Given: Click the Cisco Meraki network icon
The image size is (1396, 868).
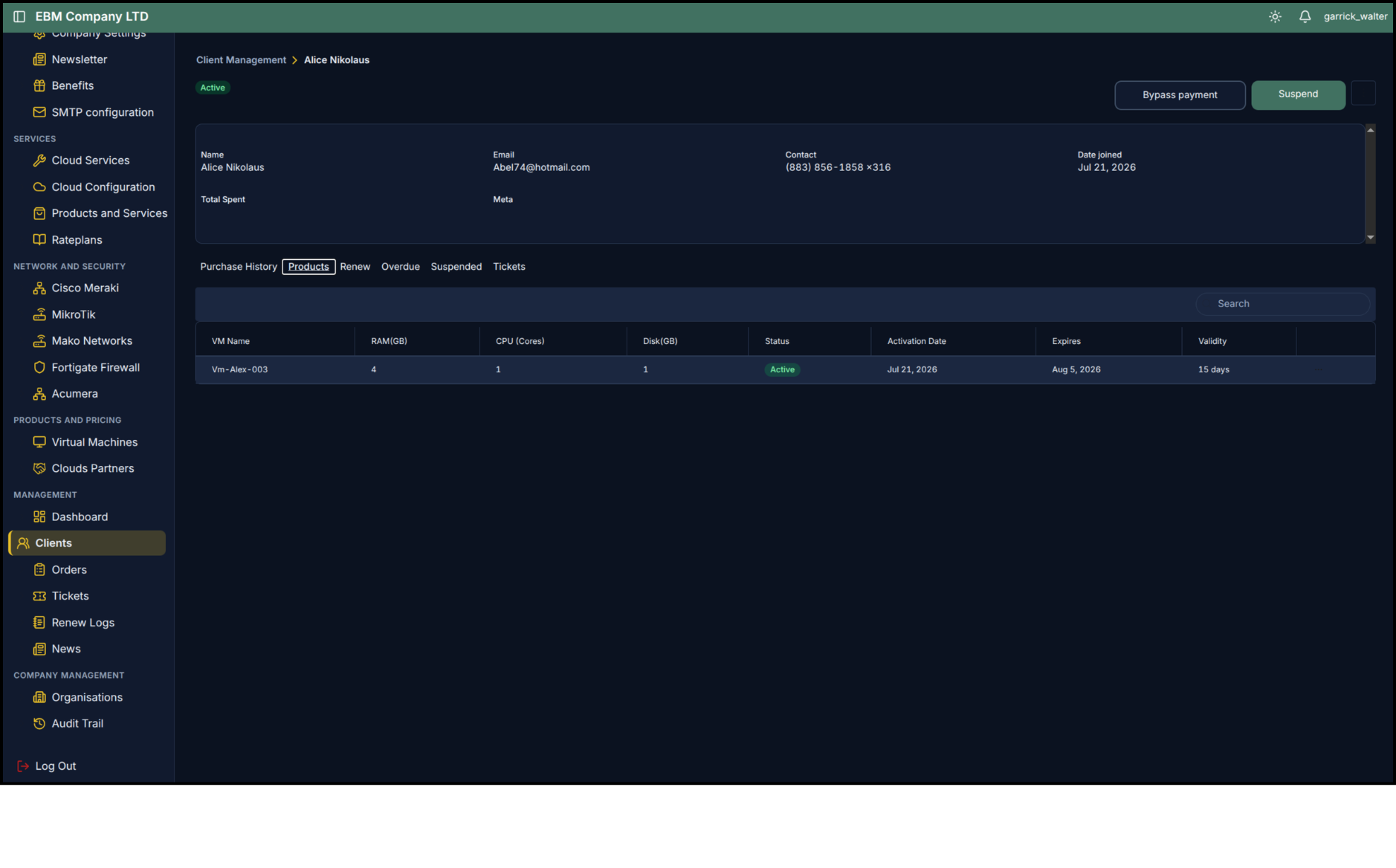Looking at the screenshot, I should point(39,288).
